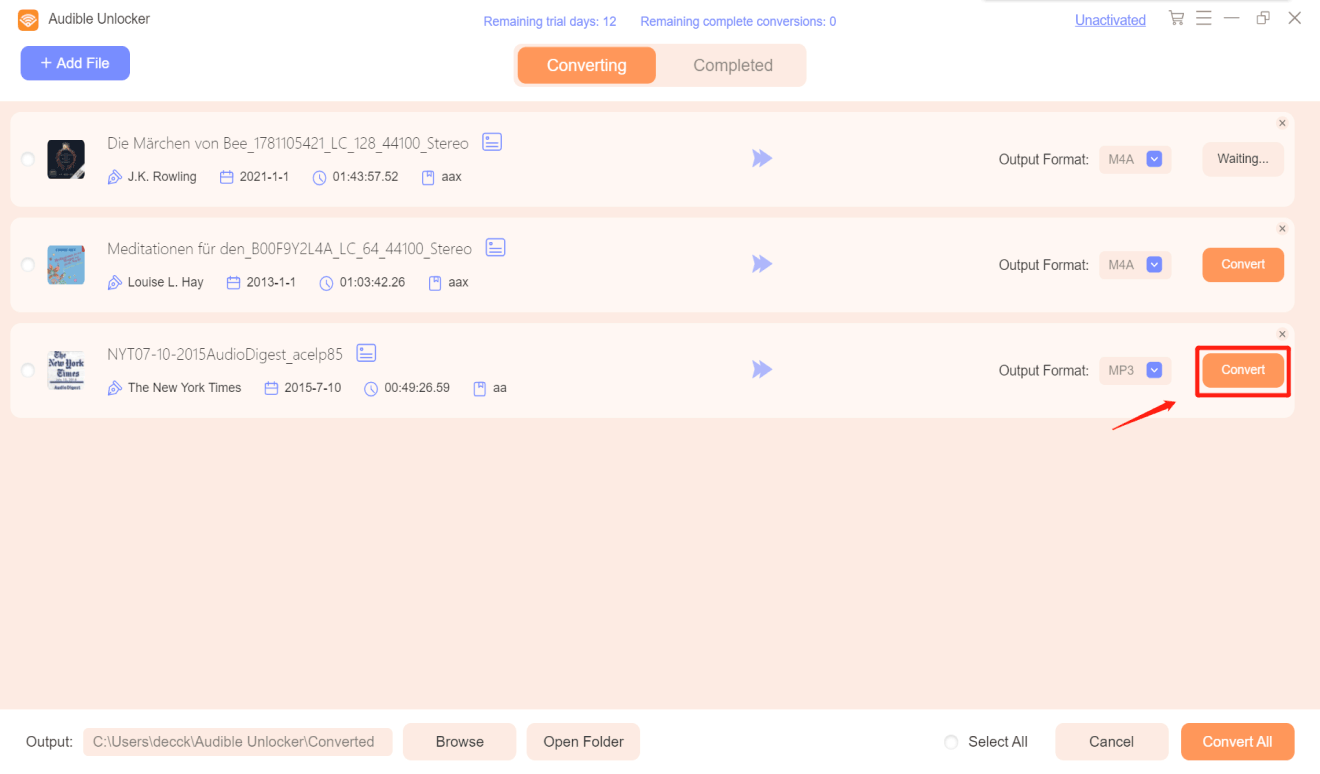The height and width of the screenshot is (774, 1320).
Task: Click the Open Folder button
Action: [583, 742]
